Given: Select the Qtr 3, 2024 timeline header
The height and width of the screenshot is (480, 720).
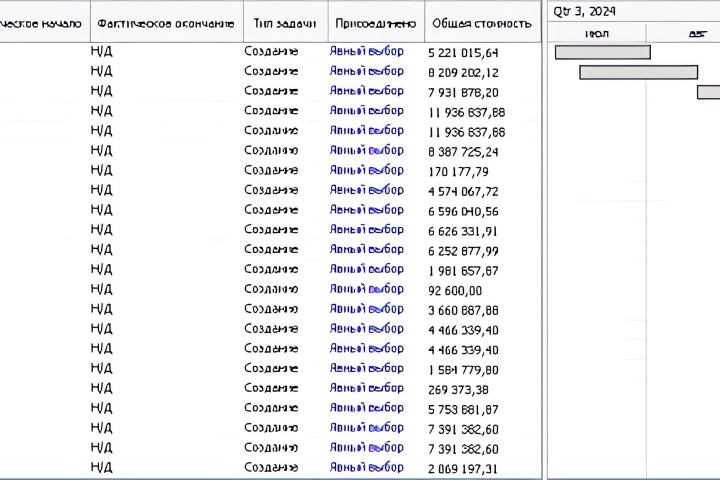Looking at the screenshot, I should [584, 11].
